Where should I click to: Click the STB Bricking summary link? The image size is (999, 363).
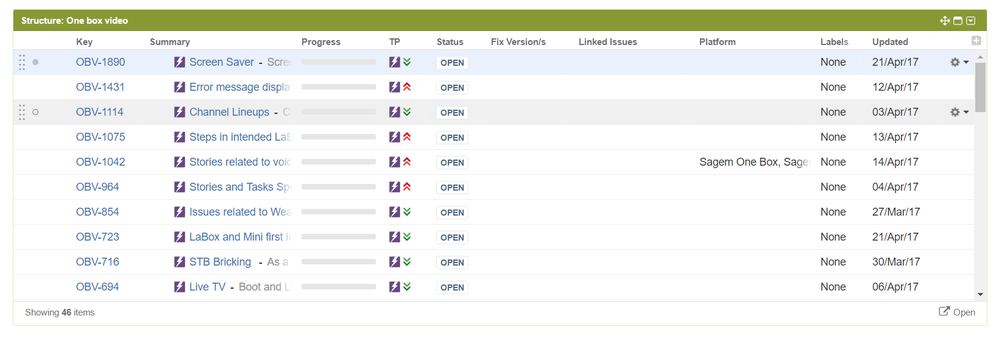tap(220, 262)
